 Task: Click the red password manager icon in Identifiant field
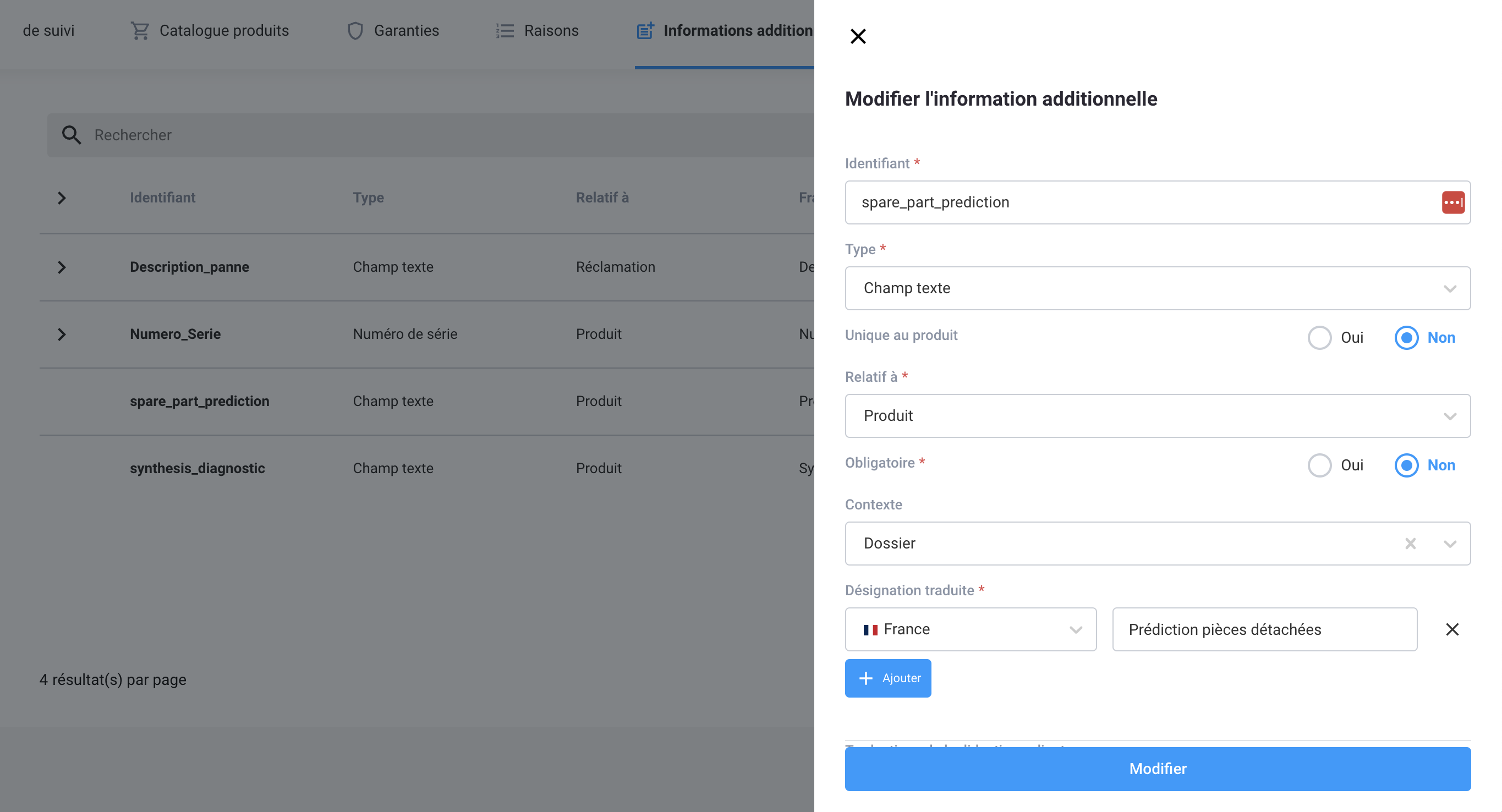1452,202
